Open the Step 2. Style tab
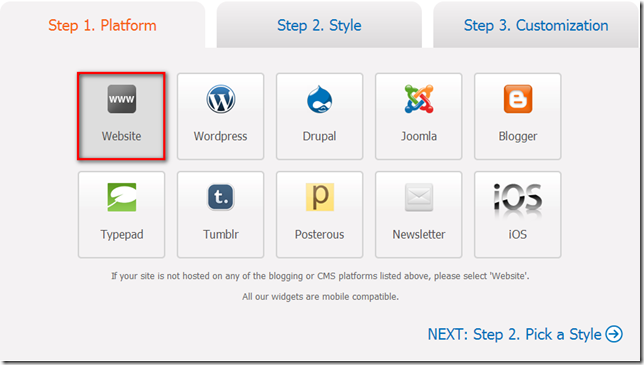644x365 pixels. [319, 25]
